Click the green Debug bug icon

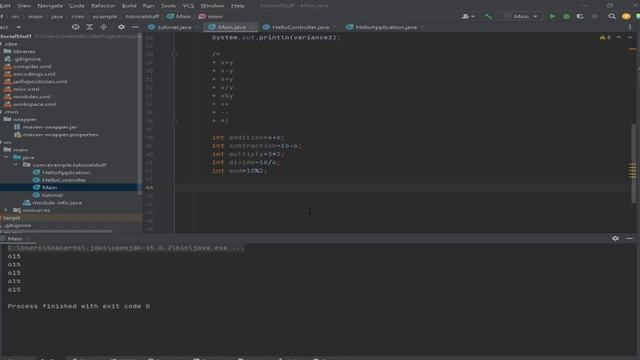pyautogui.click(x=566, y=16)
